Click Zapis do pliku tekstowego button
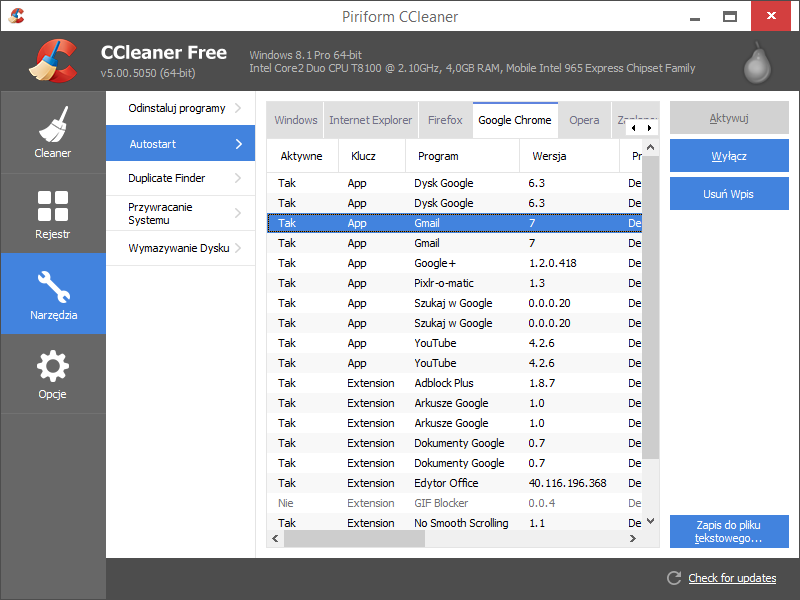The width and height of the screenshot is (800, 600). click(x=729, y=531)
